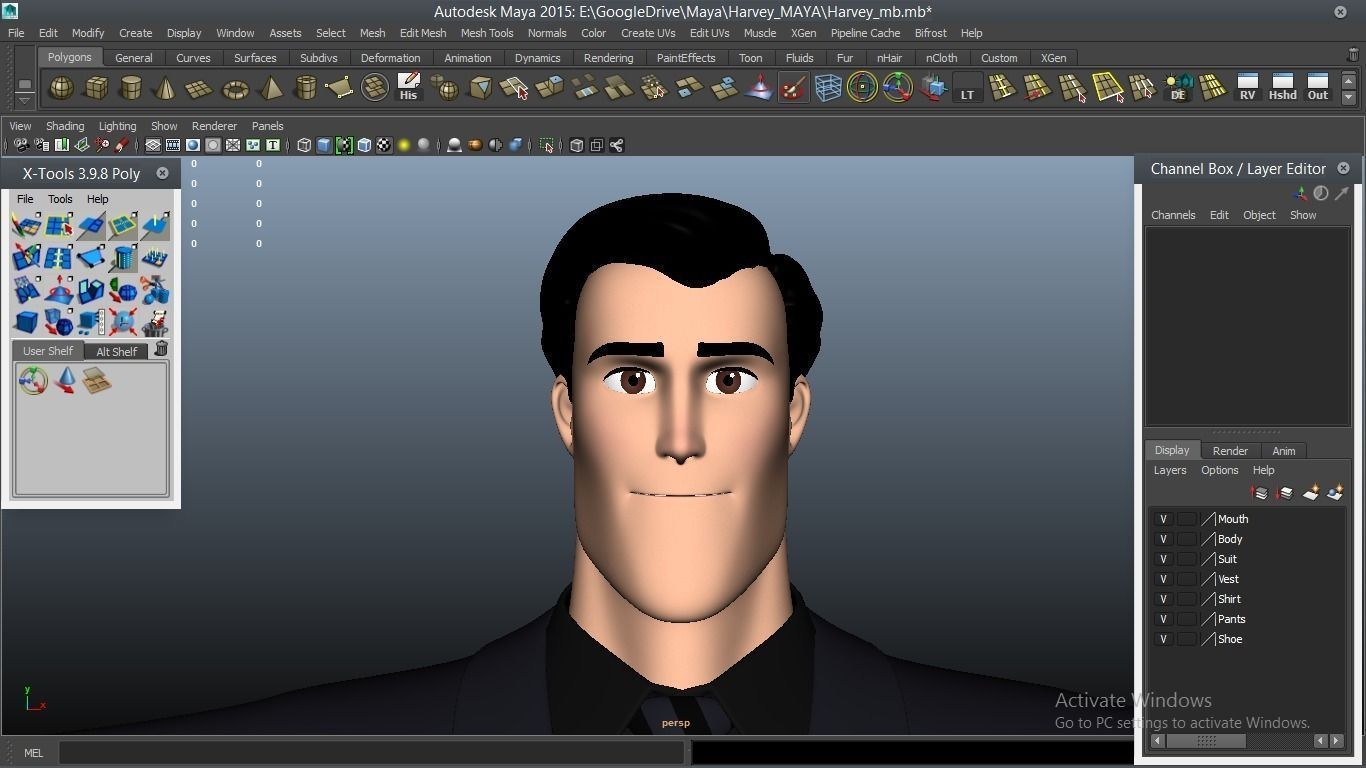Click the shelf scroll-down arrow at right
Screen dimensions: 1366x768
pyautogui.click(x=1348, y=97)
